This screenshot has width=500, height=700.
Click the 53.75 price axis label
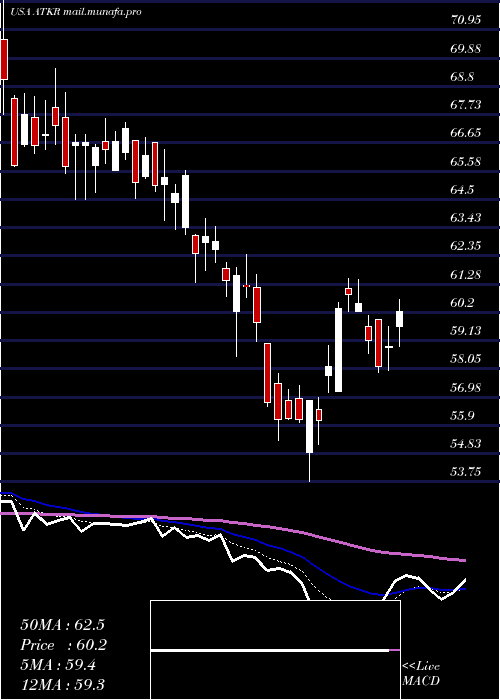pos(466,472)
